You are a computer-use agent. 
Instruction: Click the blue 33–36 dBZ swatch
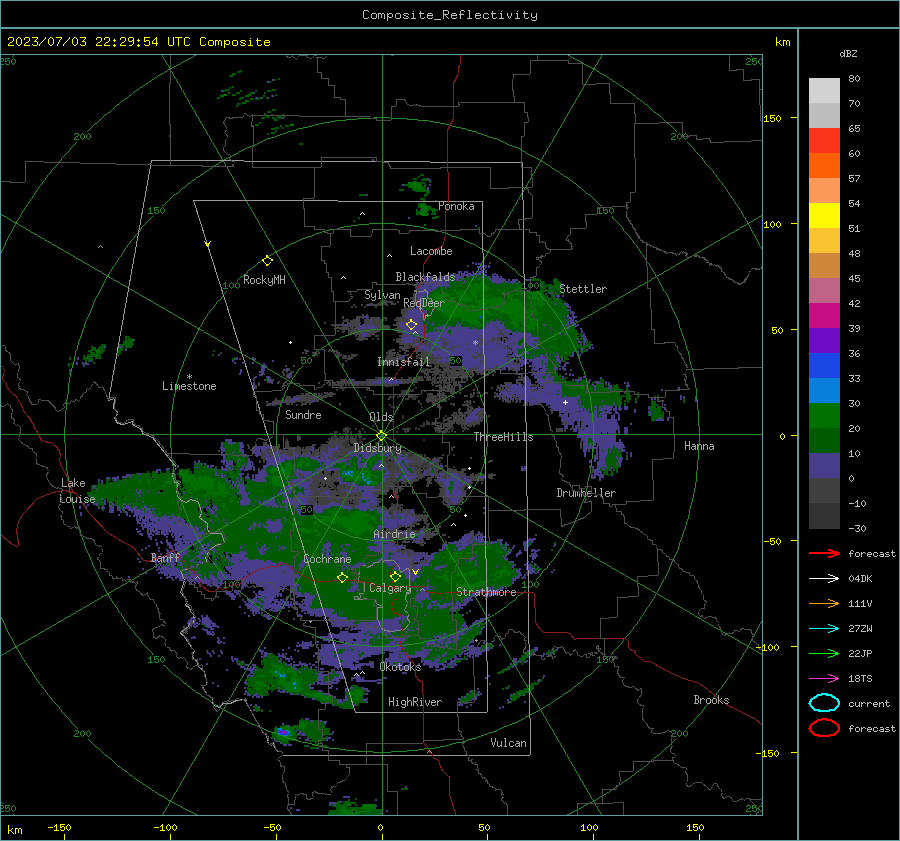(824, 366)
